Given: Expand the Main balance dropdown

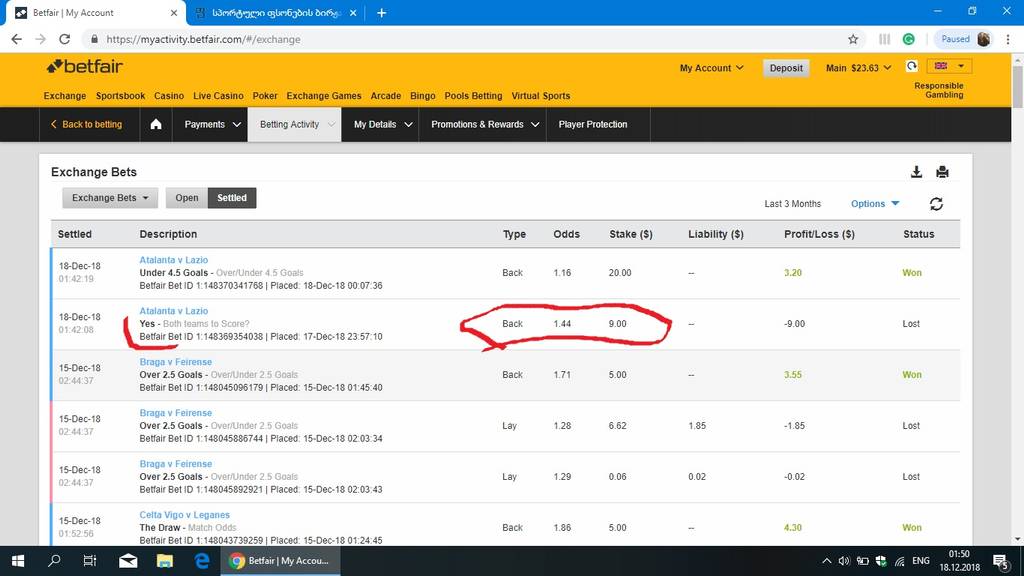Looking at the screenshot, I should pyautogui.click(x=858, y=68).
